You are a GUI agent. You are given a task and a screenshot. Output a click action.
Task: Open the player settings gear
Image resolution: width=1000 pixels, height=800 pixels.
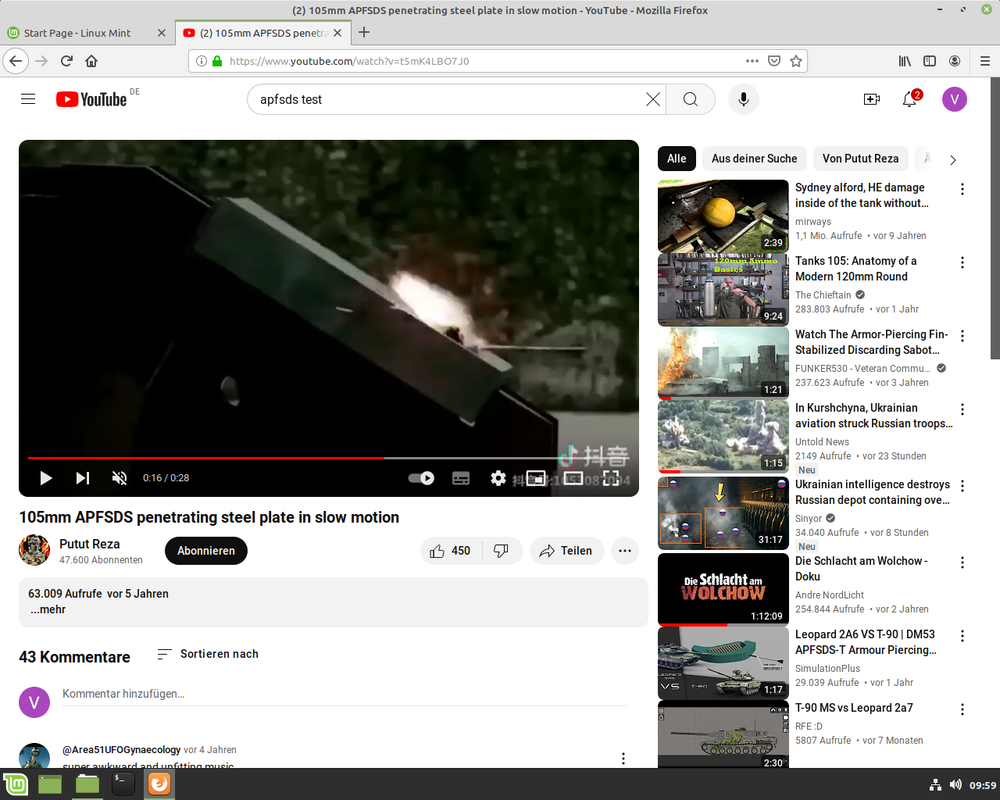(497, 478)
